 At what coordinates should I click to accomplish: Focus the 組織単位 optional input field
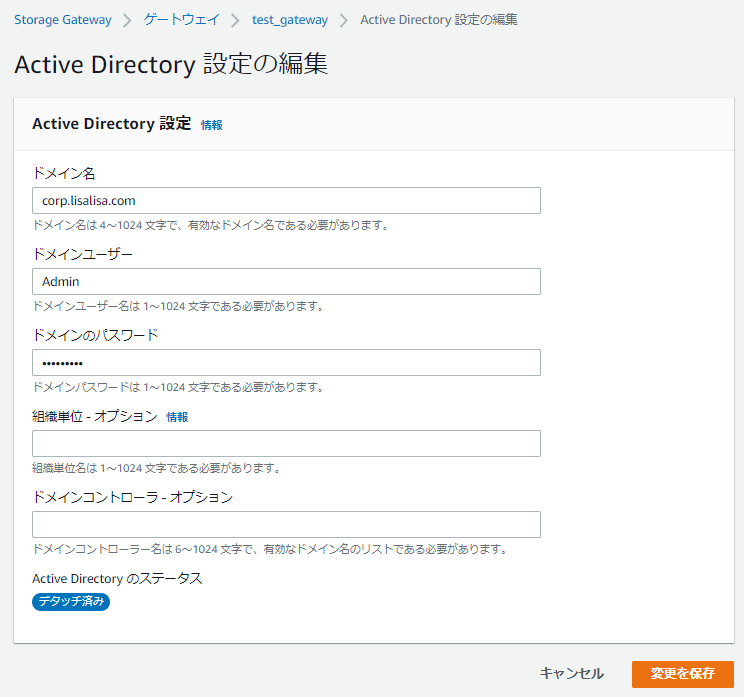[286, 444]
